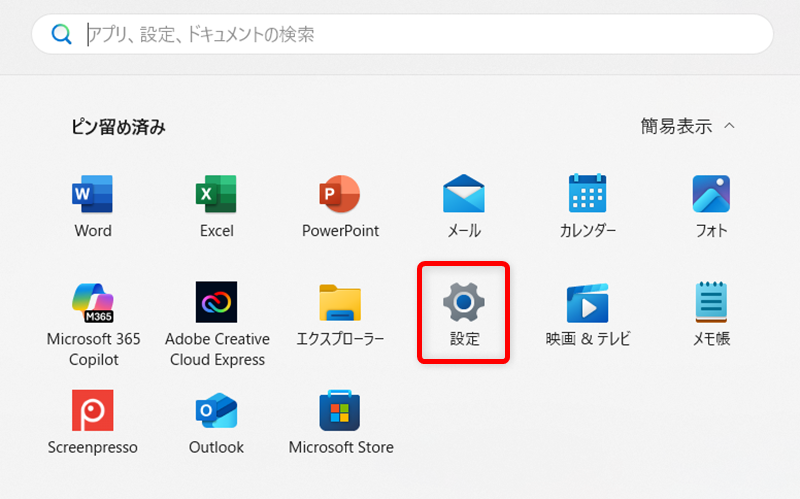Open the 設定 settings gear icon
The height and width of the screenshot is (499, 800).
464,303
